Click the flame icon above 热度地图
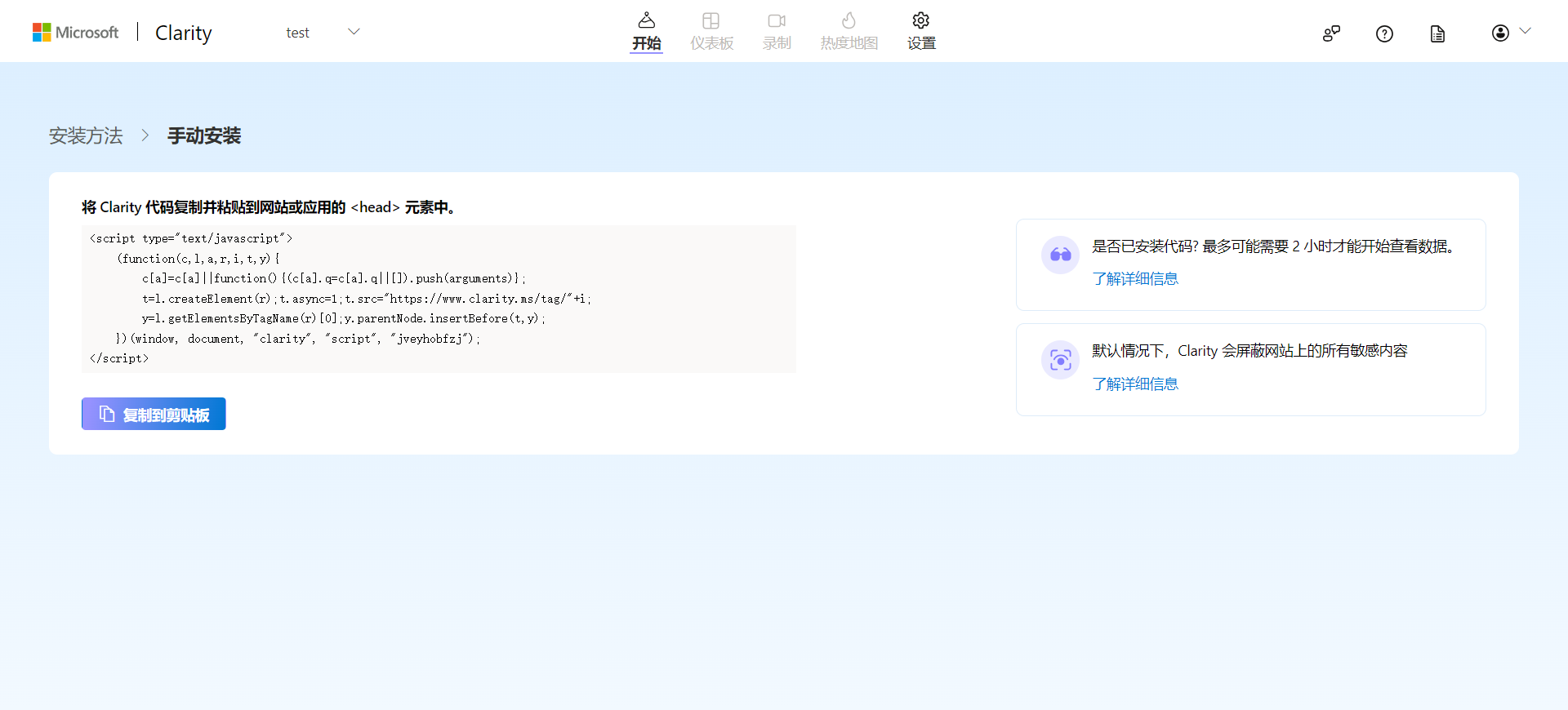The image size is (1568, 710). [x=849, y=20]
